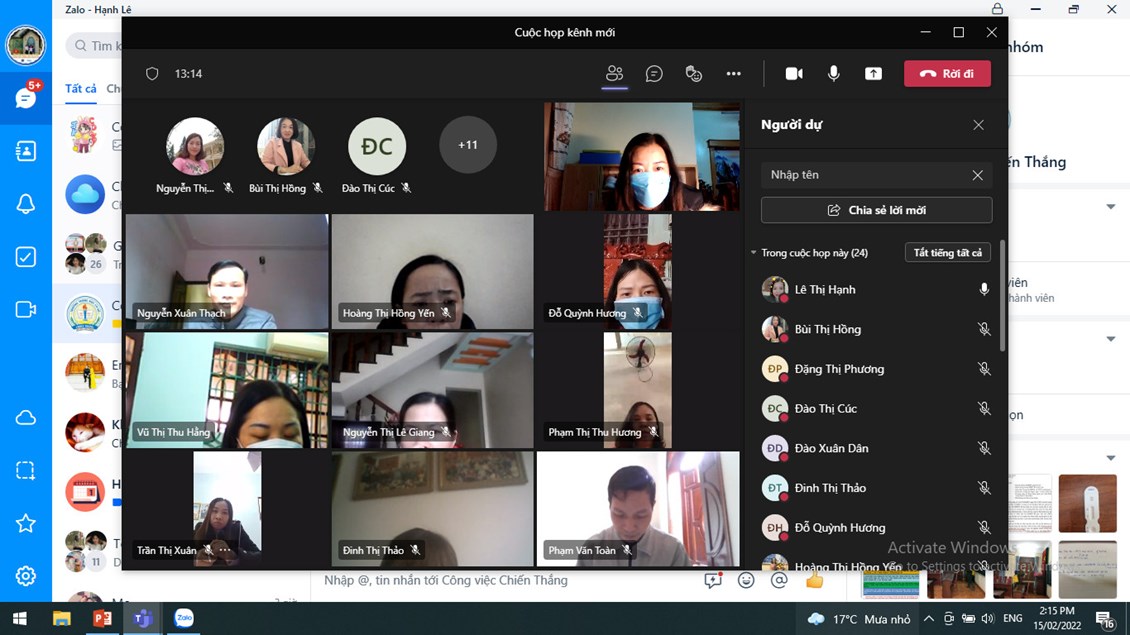Click the meeting shield security icon
Screen dimensions: 1130x635
(152, 74)
